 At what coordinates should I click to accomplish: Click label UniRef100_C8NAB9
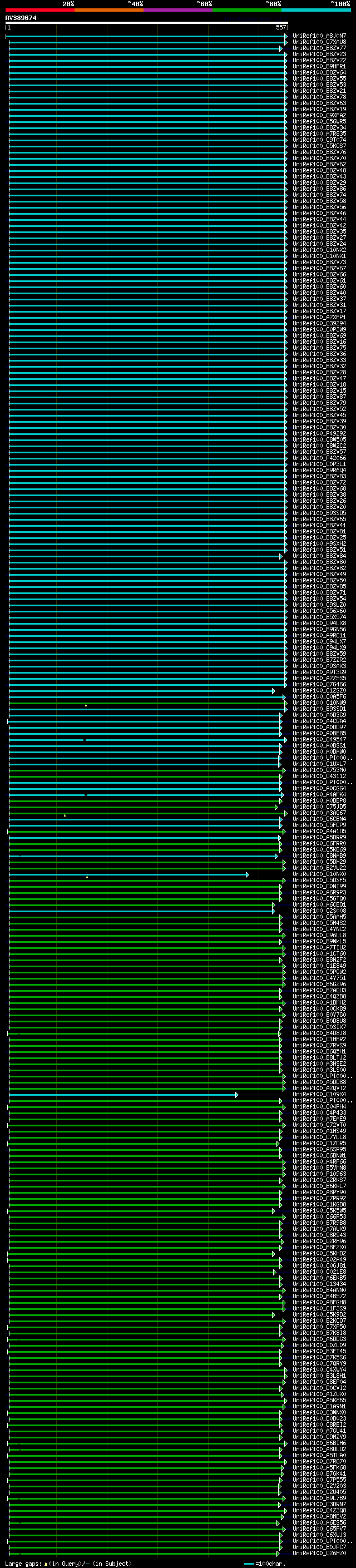click(319, 856)
